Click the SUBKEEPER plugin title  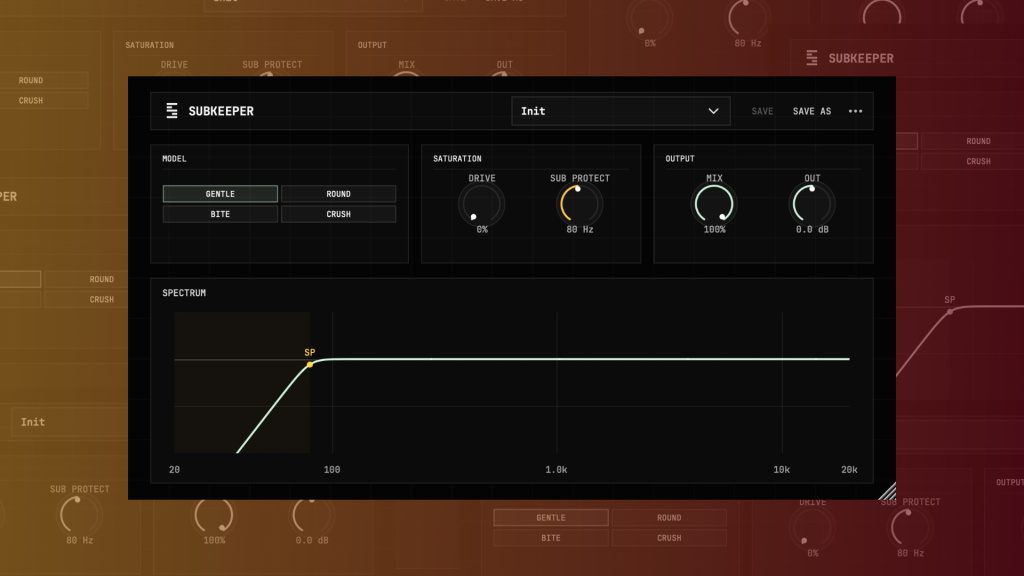coord(221,111)
